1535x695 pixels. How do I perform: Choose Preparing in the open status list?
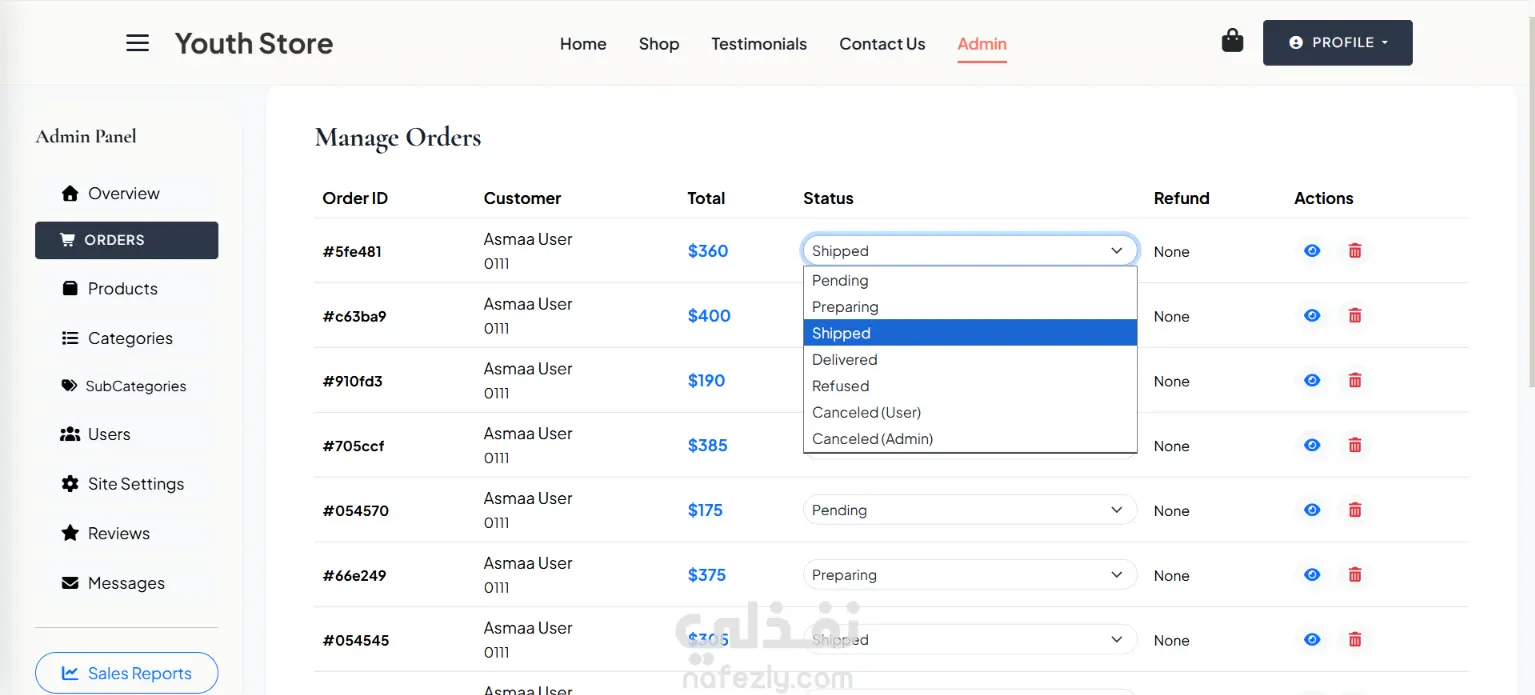(970, 307)
